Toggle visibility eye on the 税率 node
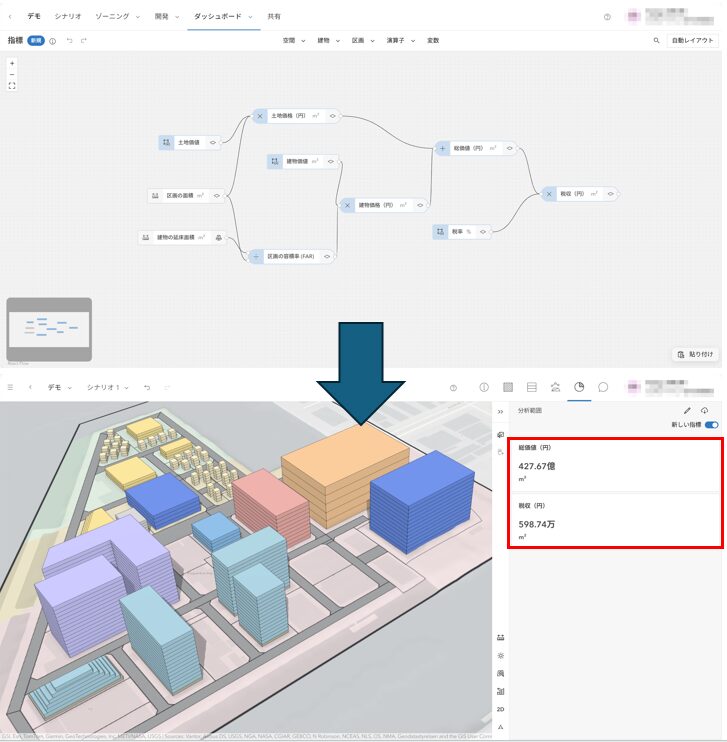Viewport: 727px width, 742px height. (x=483, y=231)
